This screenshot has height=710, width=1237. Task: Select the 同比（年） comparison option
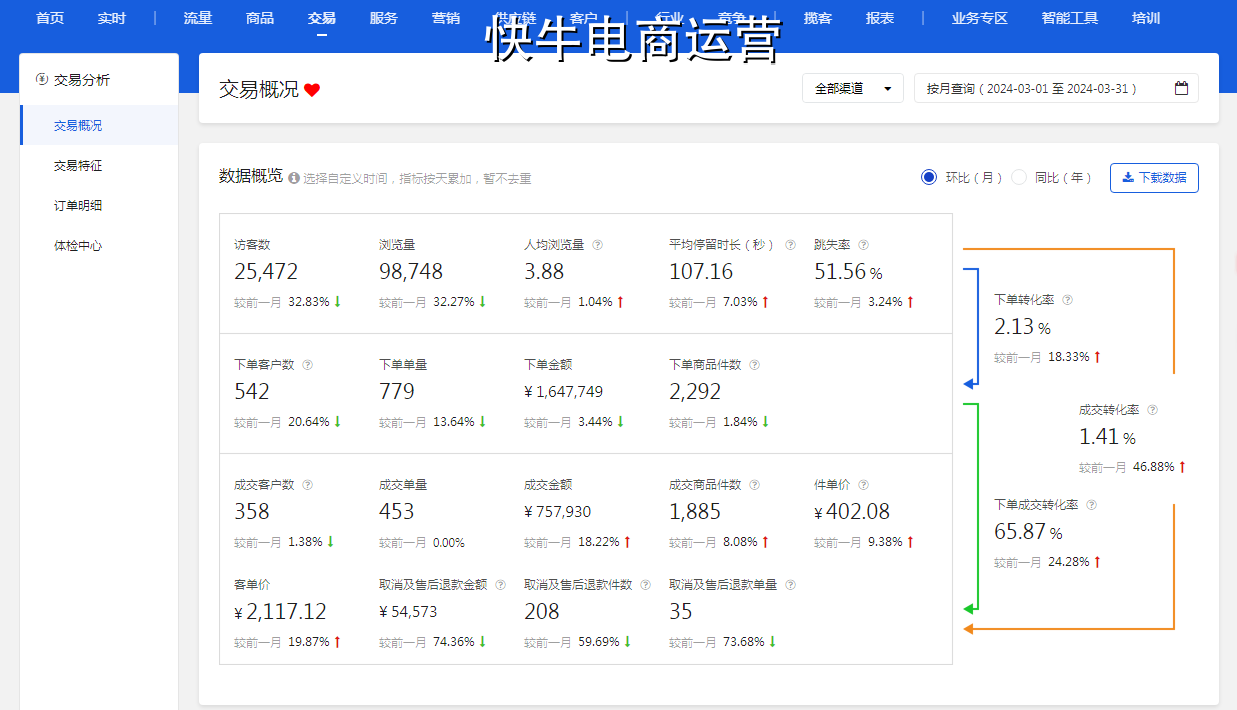1019,177
